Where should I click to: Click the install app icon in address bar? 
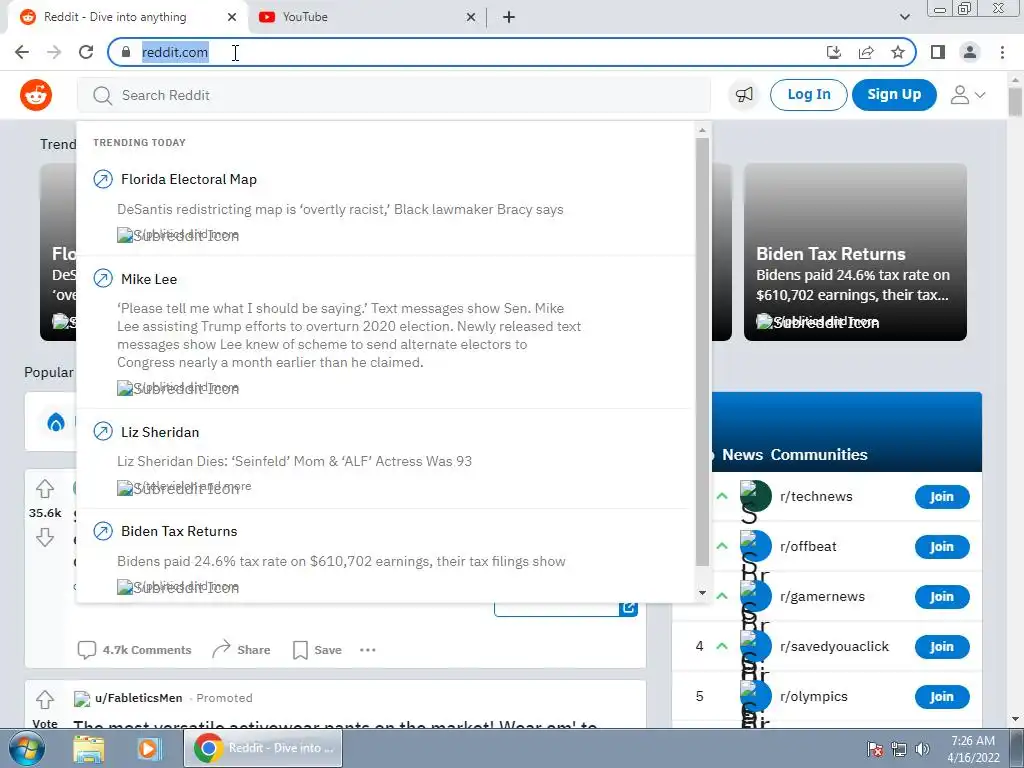point(834,52)
